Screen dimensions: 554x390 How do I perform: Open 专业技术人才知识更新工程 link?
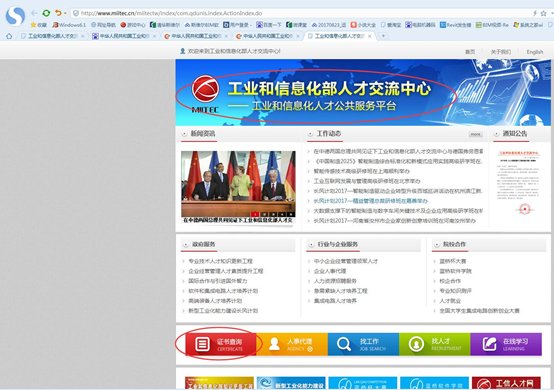[220, 261]
